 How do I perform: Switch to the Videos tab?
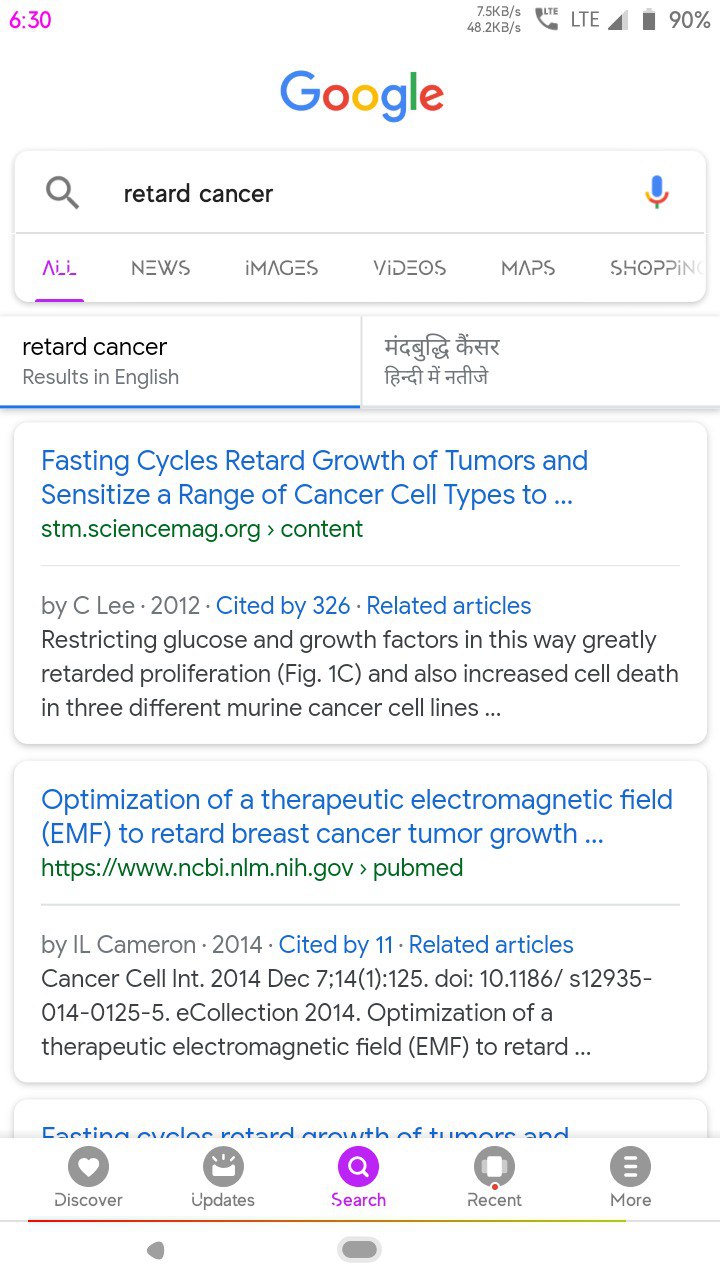(x=409, y=268)
